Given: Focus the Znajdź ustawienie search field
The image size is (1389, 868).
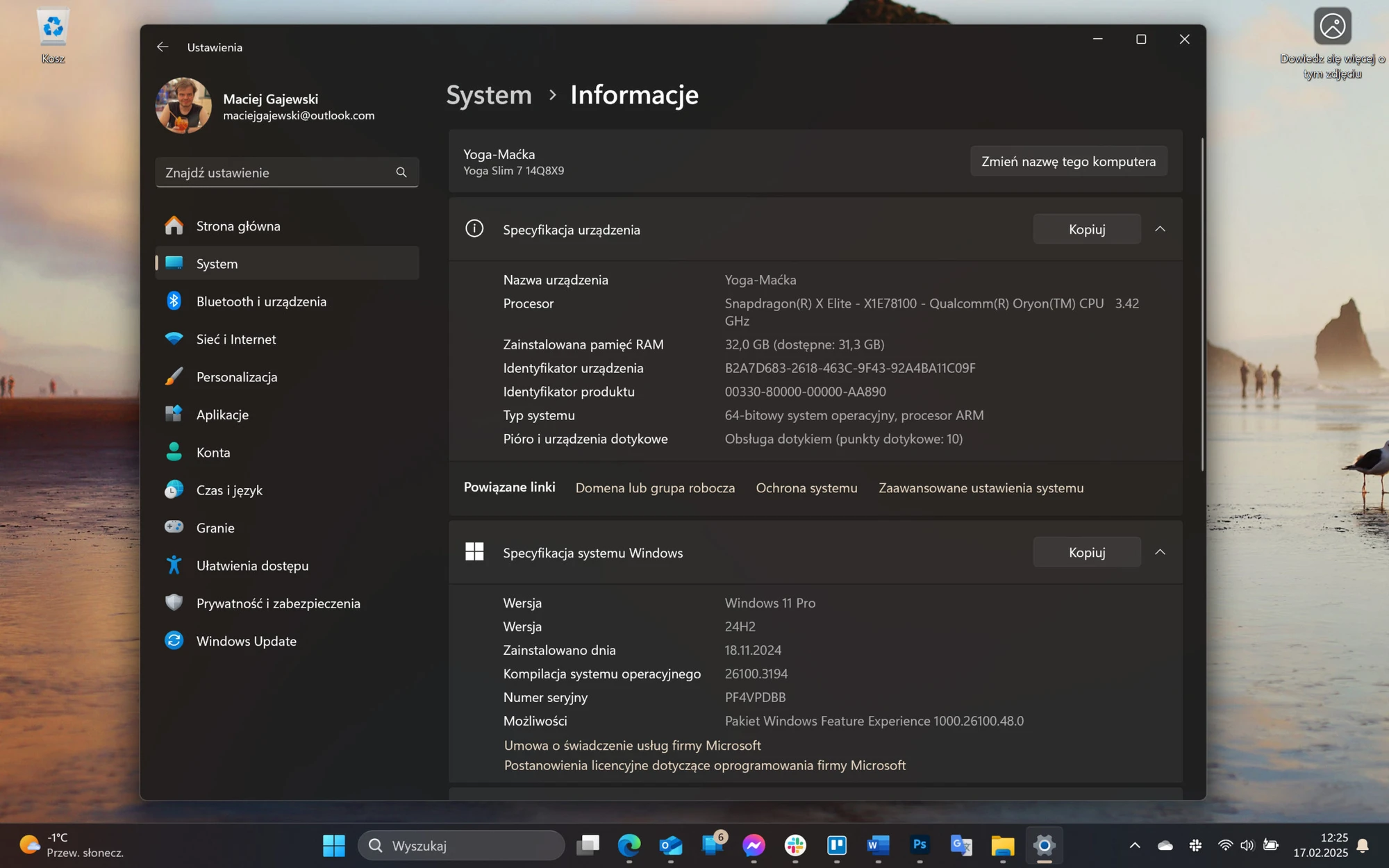Looking at the screenshot, I should pyautogui.click(x=287, y=172).
